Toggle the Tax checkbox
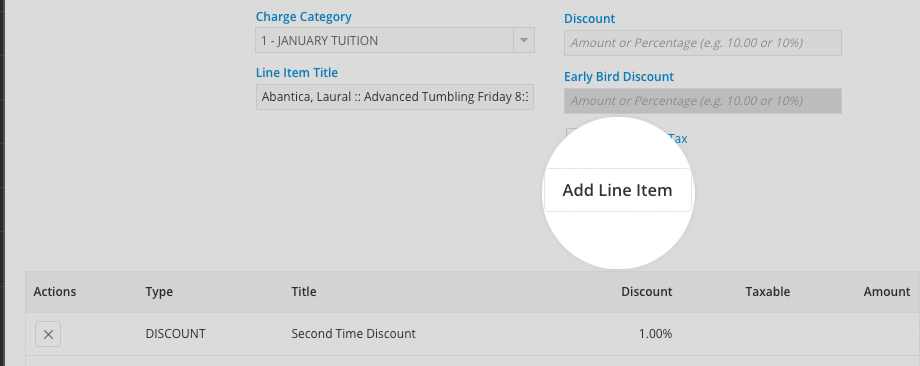Image resolution: width=920 pixels, height=366 pixels. [x=571, y=134]
